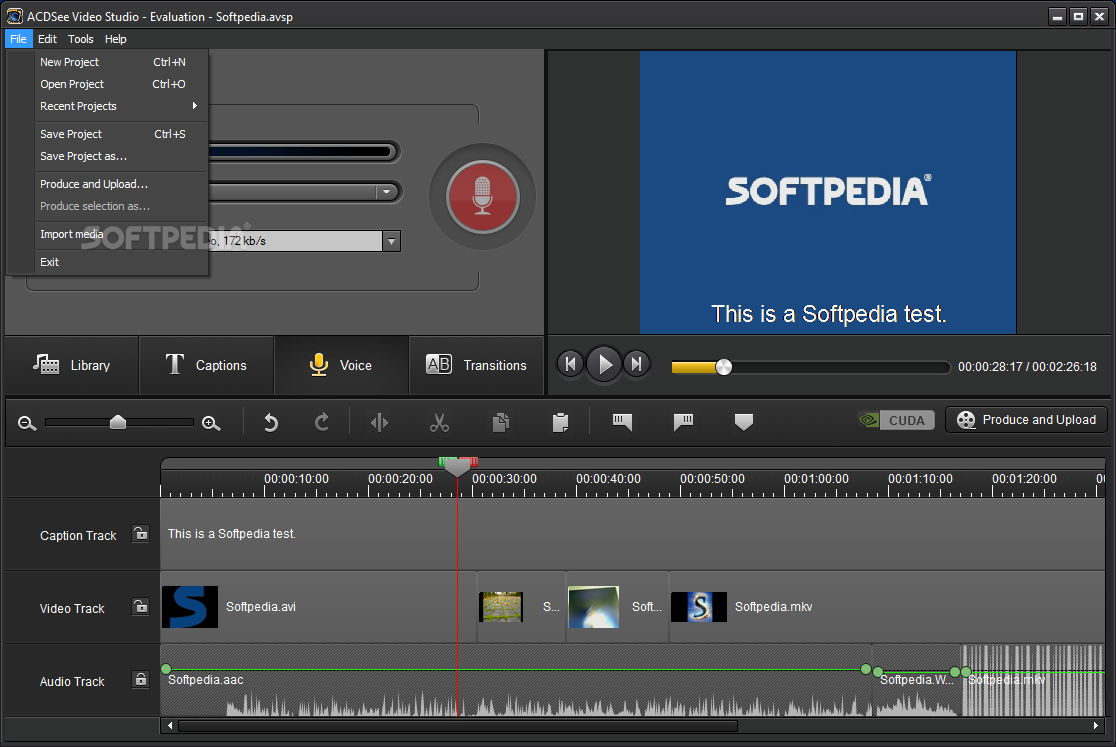This screenshot has height=747, width=1116.
Task: Open the File menu
Action: [x=19, y=39]
